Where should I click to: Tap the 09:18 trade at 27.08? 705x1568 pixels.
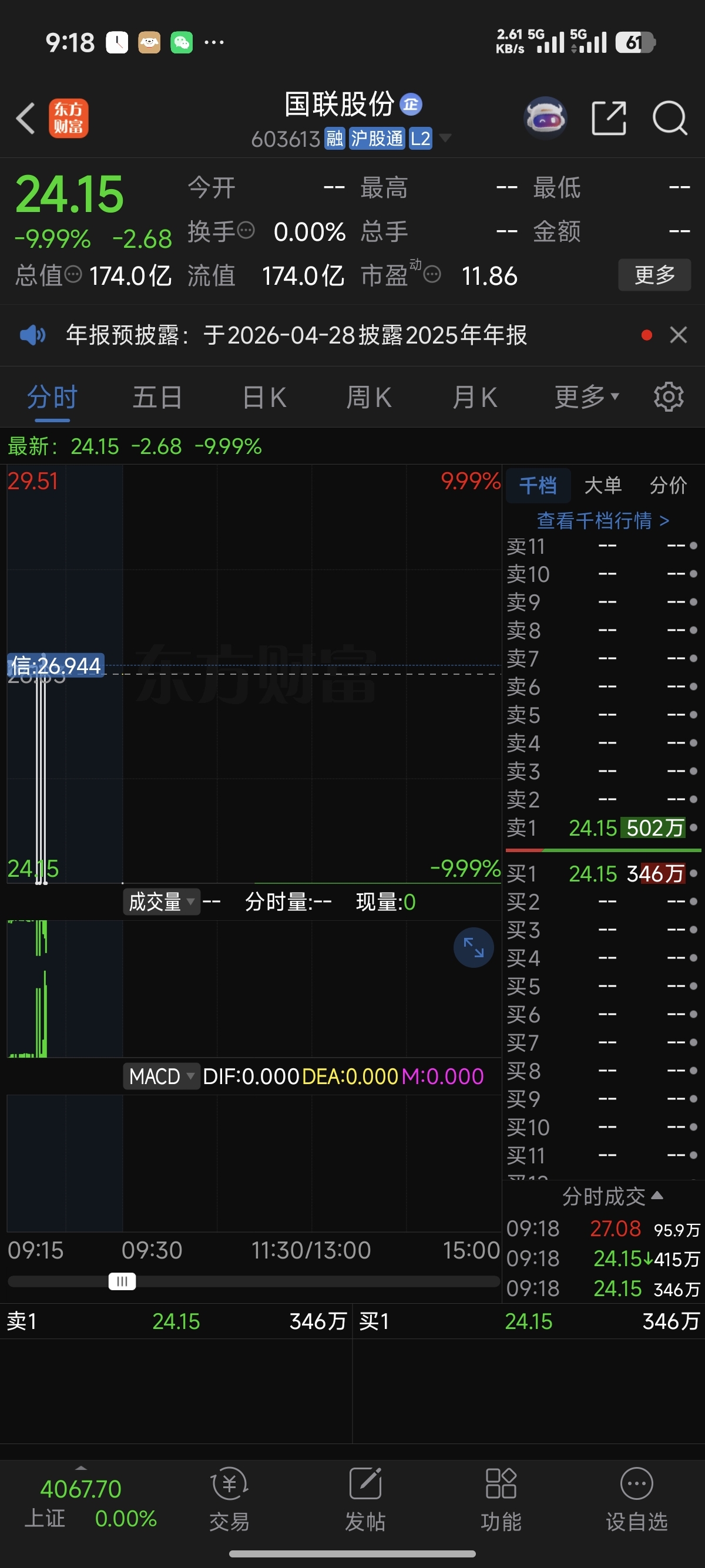603,1229
